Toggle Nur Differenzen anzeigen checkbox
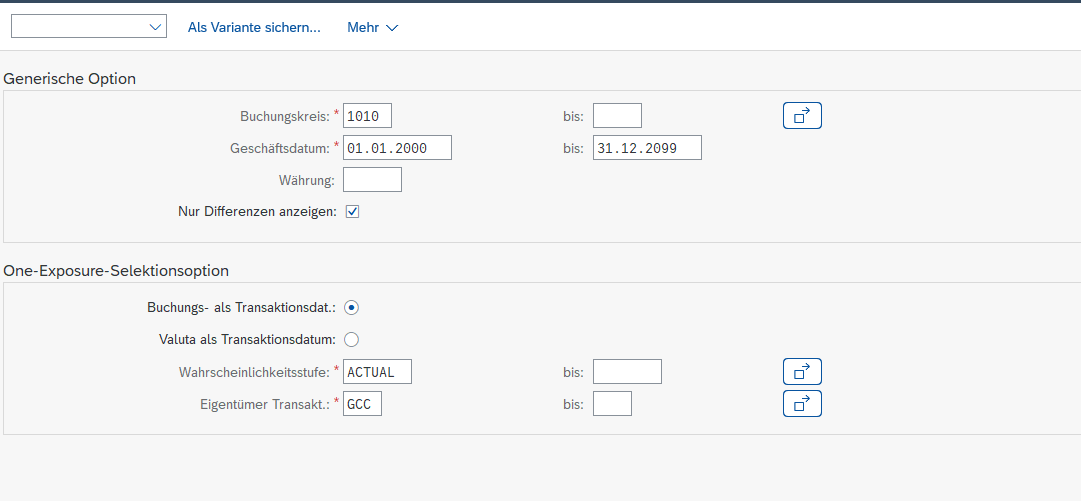Screen dimensions: 1081x501 tap(352, 212)
